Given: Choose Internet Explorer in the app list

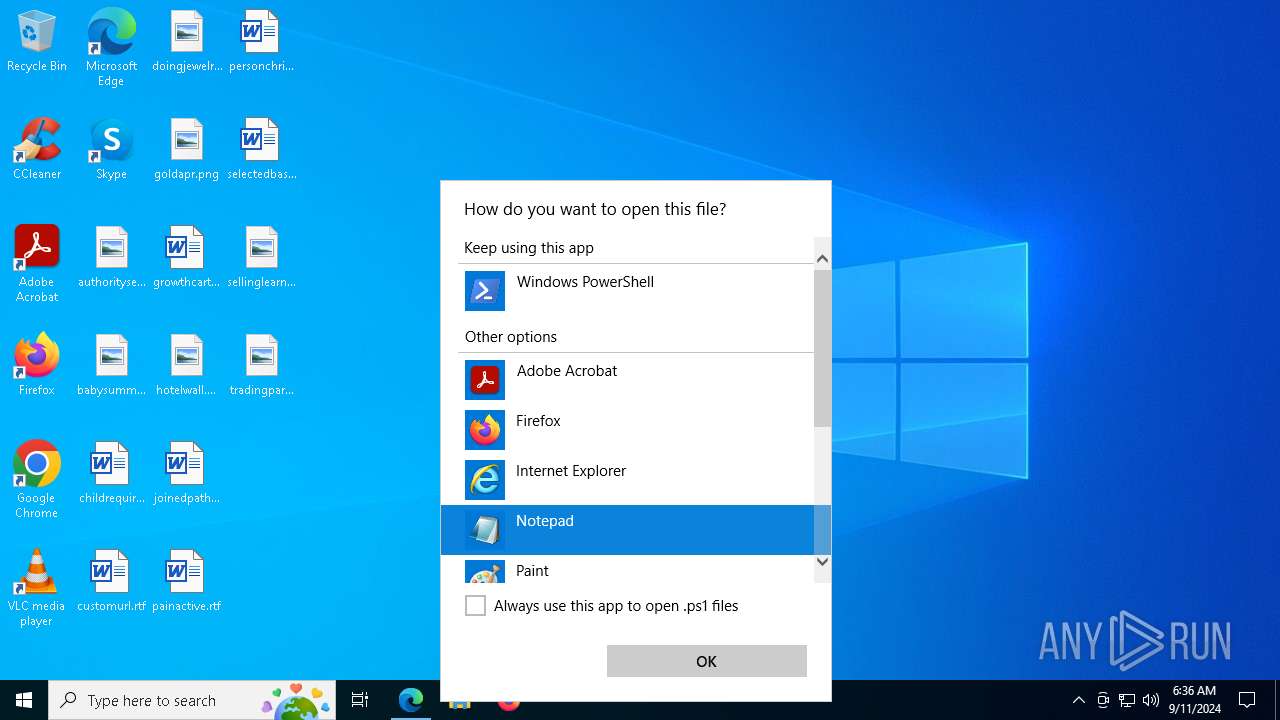Looking at the screenshot, I should pyautogui.click(x=627, y=480).
